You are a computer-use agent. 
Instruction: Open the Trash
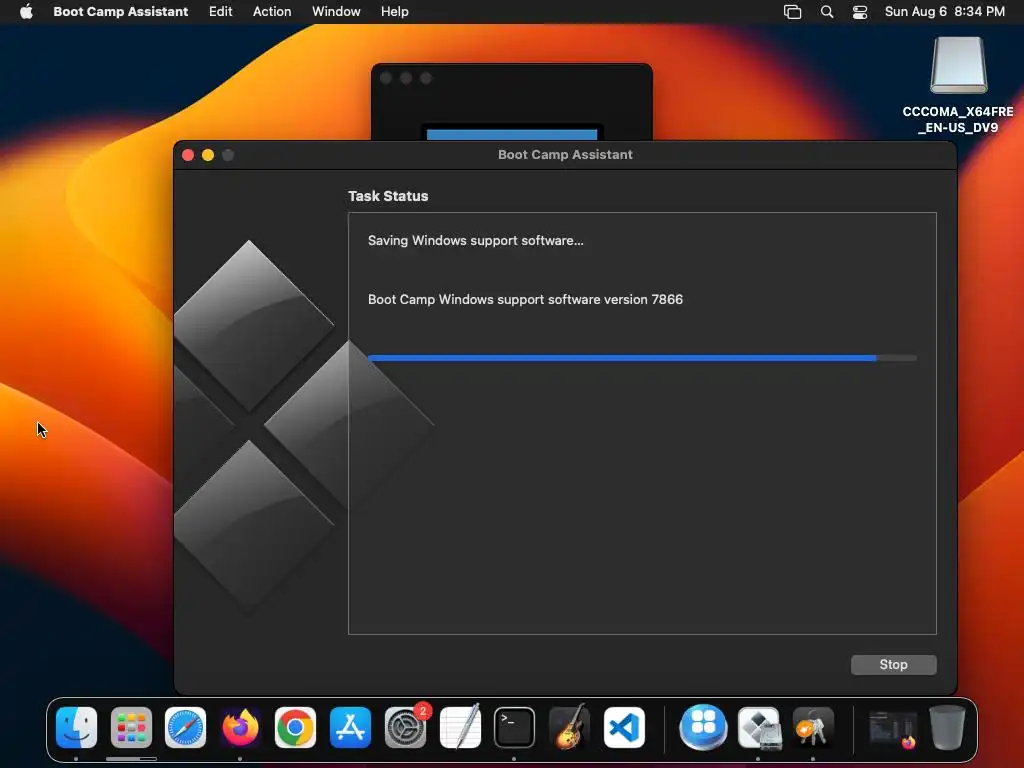click(947, 727)
